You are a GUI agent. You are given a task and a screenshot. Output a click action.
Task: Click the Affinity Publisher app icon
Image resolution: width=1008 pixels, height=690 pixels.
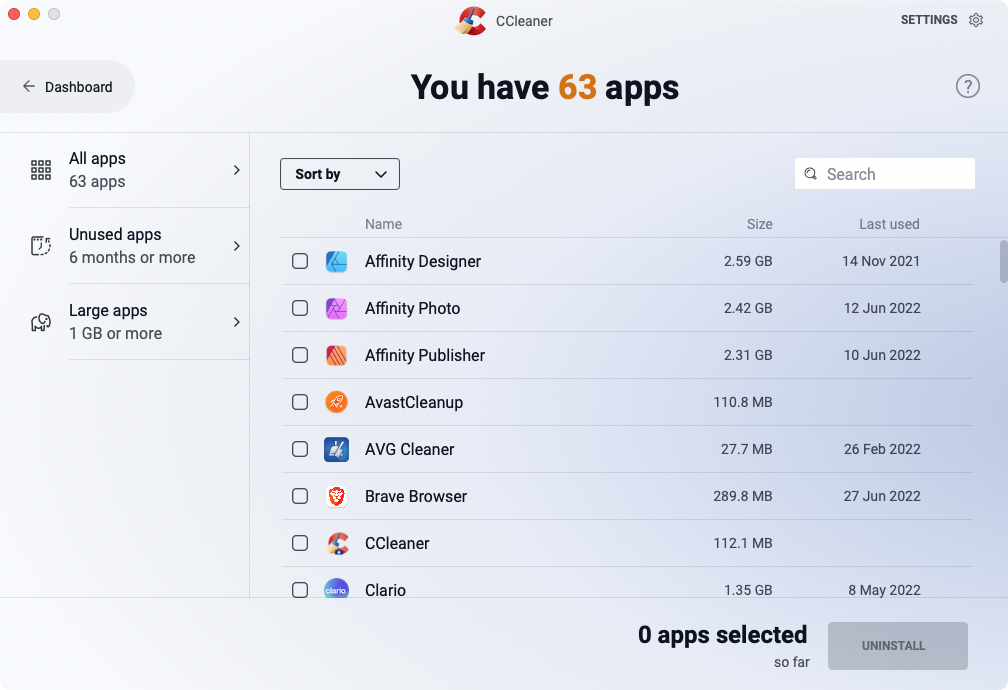(336, 355)
